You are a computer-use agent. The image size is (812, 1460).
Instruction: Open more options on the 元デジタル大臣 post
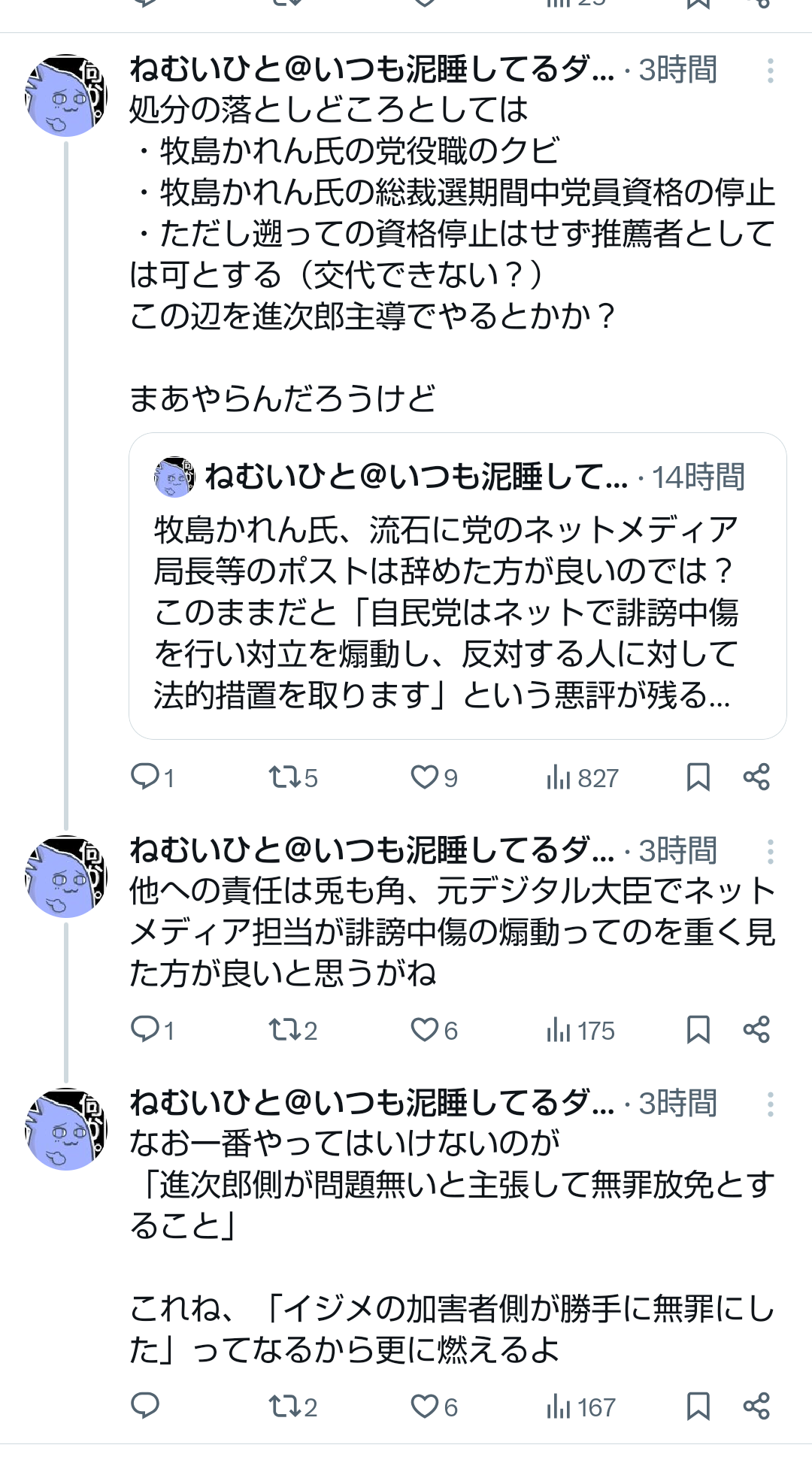click(x=771, y=852)
